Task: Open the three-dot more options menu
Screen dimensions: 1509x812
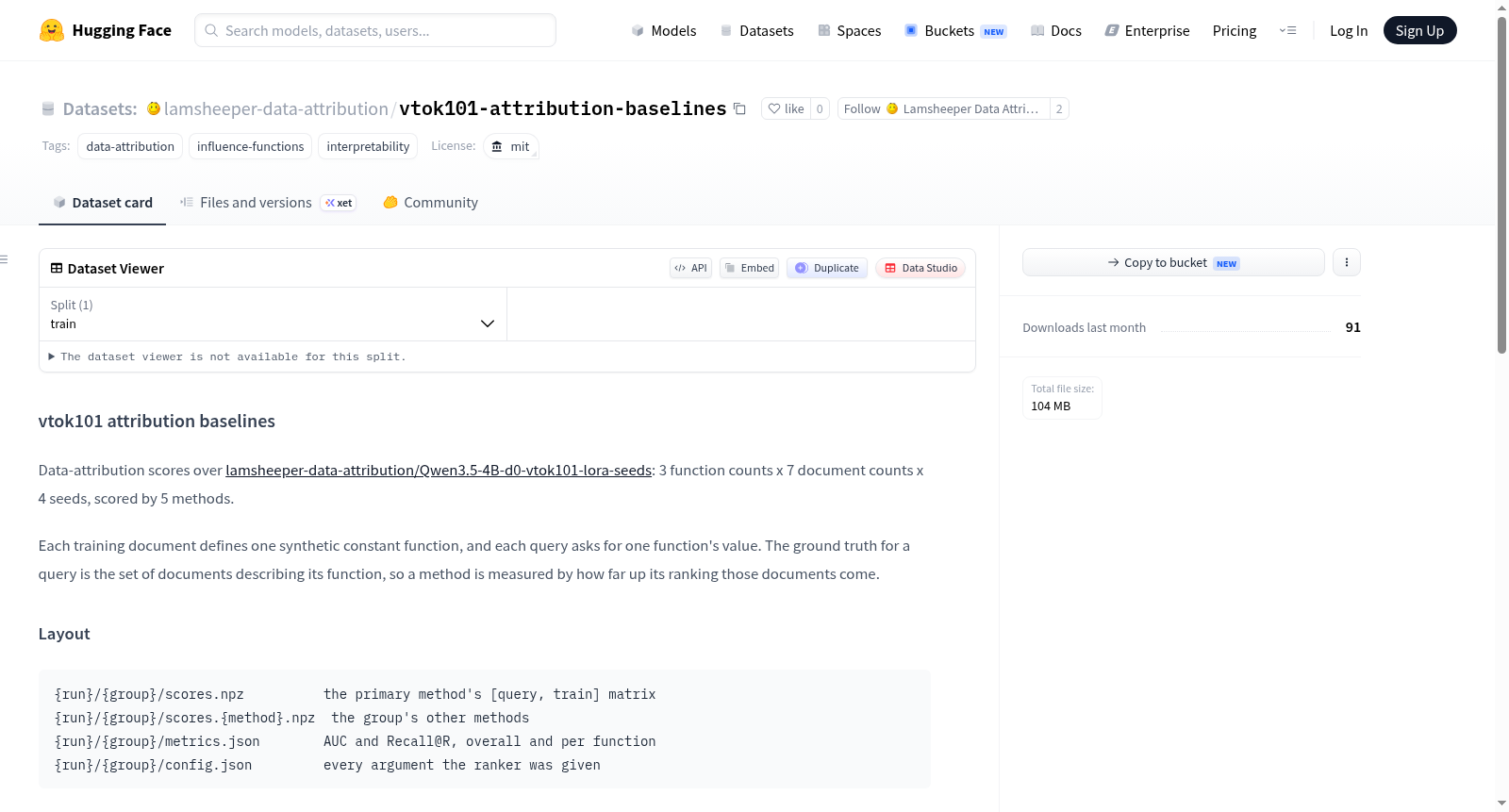Action: tap(1347, 262)
